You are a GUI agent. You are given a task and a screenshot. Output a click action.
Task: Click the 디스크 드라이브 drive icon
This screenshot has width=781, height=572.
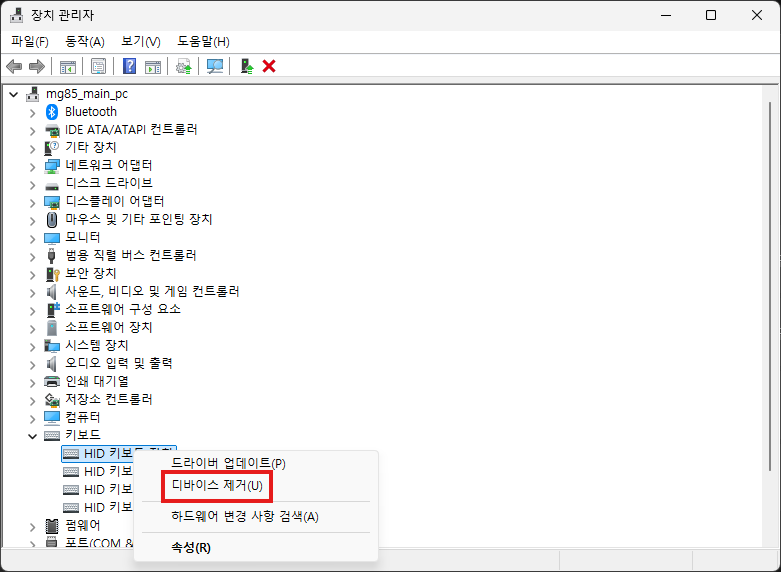tap(52, 185)
